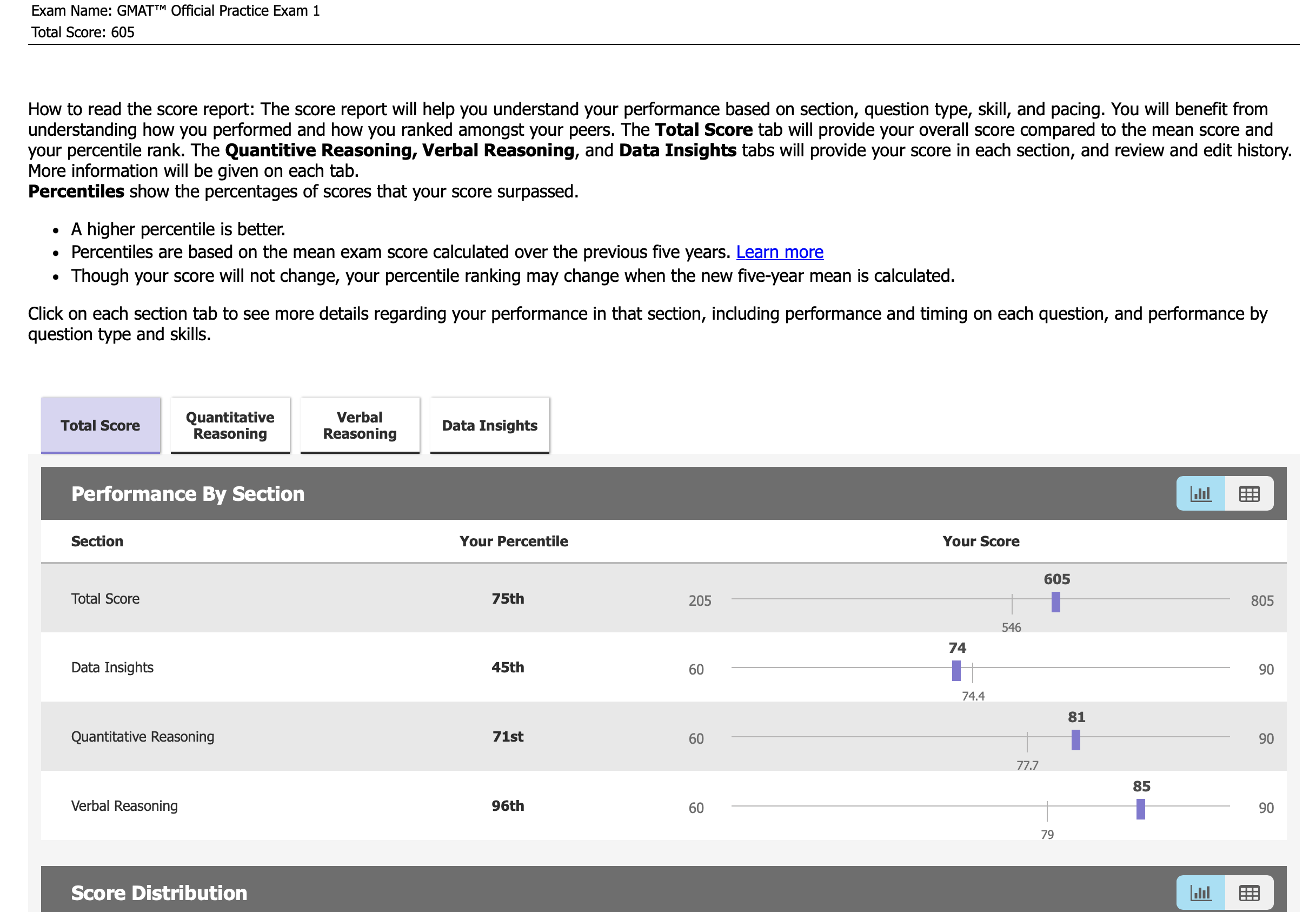Show Score Distribution as a chart

tap(1200, 893)
